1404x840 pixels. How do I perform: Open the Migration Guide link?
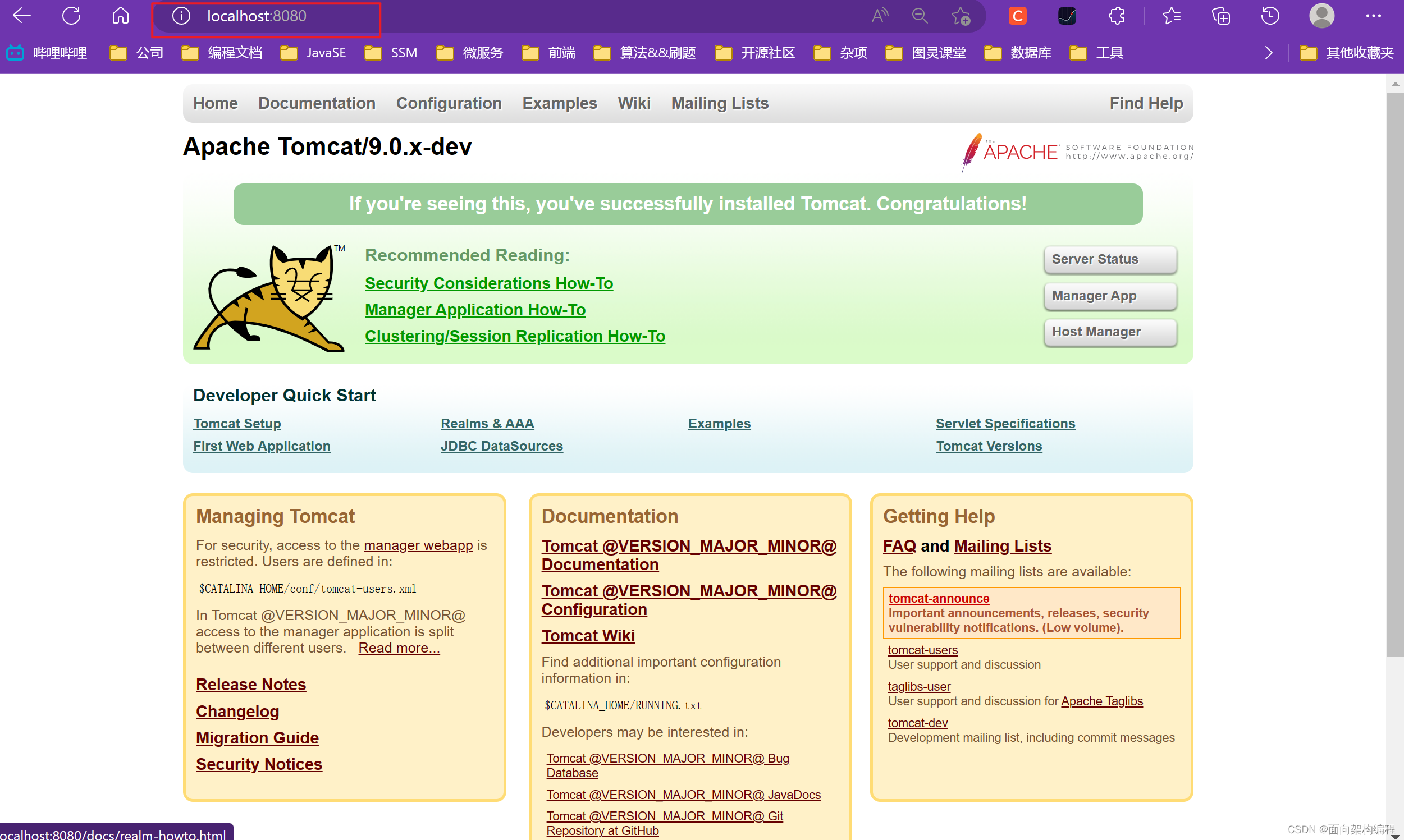point(257,738)
